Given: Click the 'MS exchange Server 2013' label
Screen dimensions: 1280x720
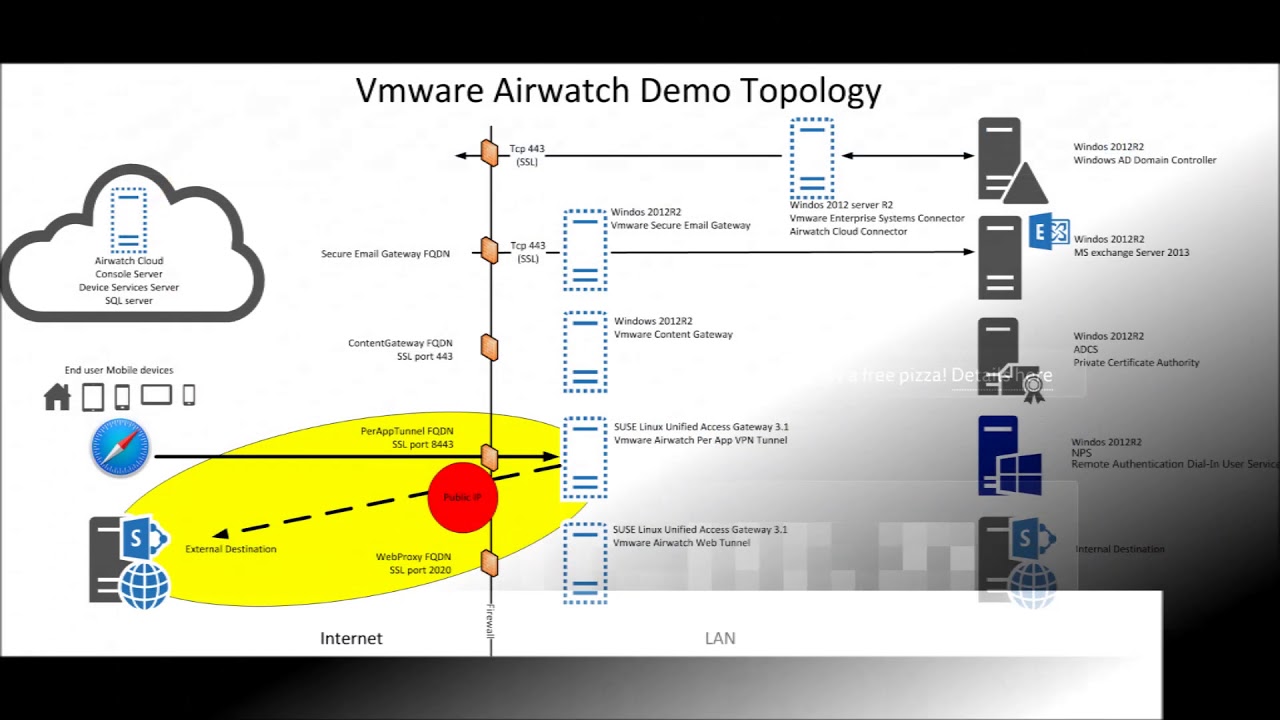Looking at the screenshot, I should click(1132, 253).
